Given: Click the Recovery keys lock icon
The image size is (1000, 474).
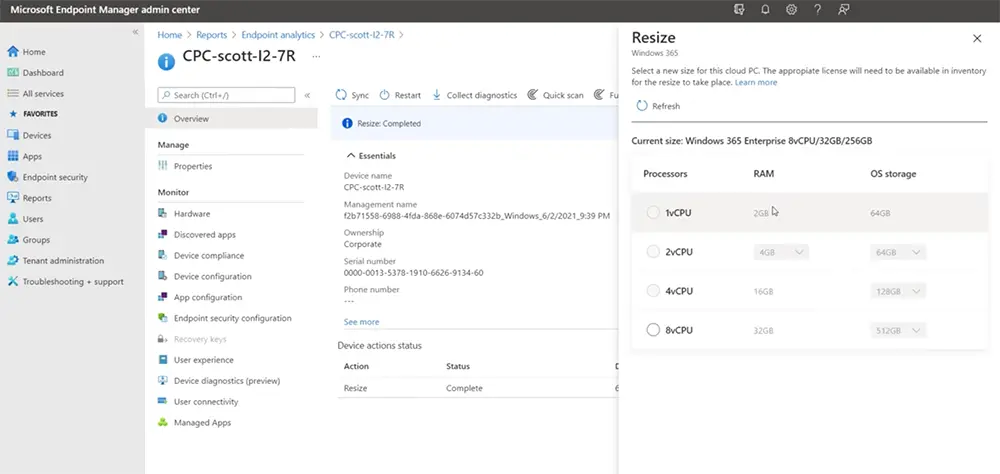Looking at the screenshot, I should (162, 339).
